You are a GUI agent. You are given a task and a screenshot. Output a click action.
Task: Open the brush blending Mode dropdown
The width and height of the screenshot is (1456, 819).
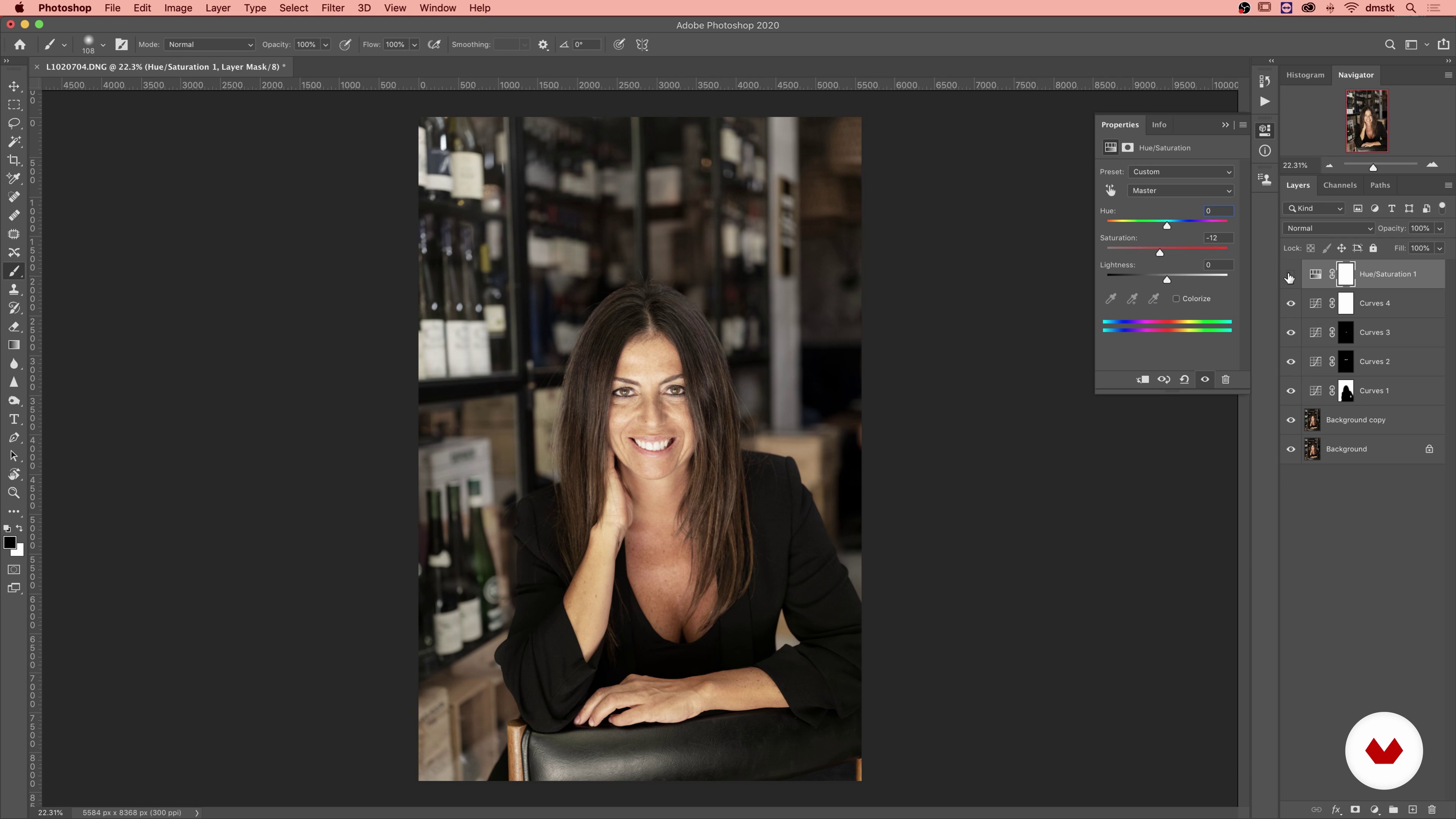pos(210,45)
